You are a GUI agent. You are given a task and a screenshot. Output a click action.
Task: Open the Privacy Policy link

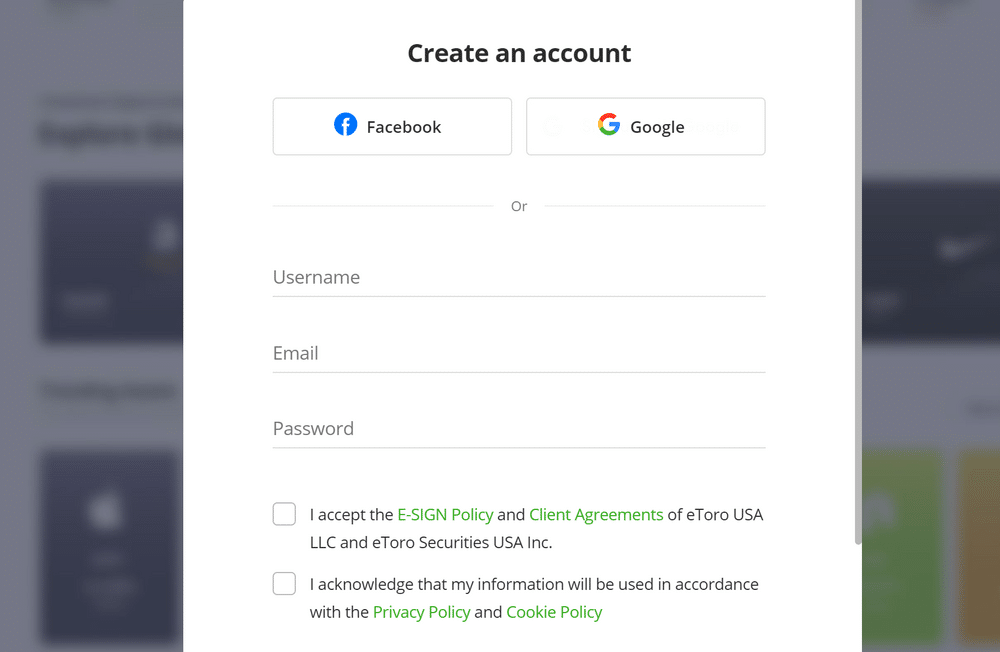click(x=422, y=612)
